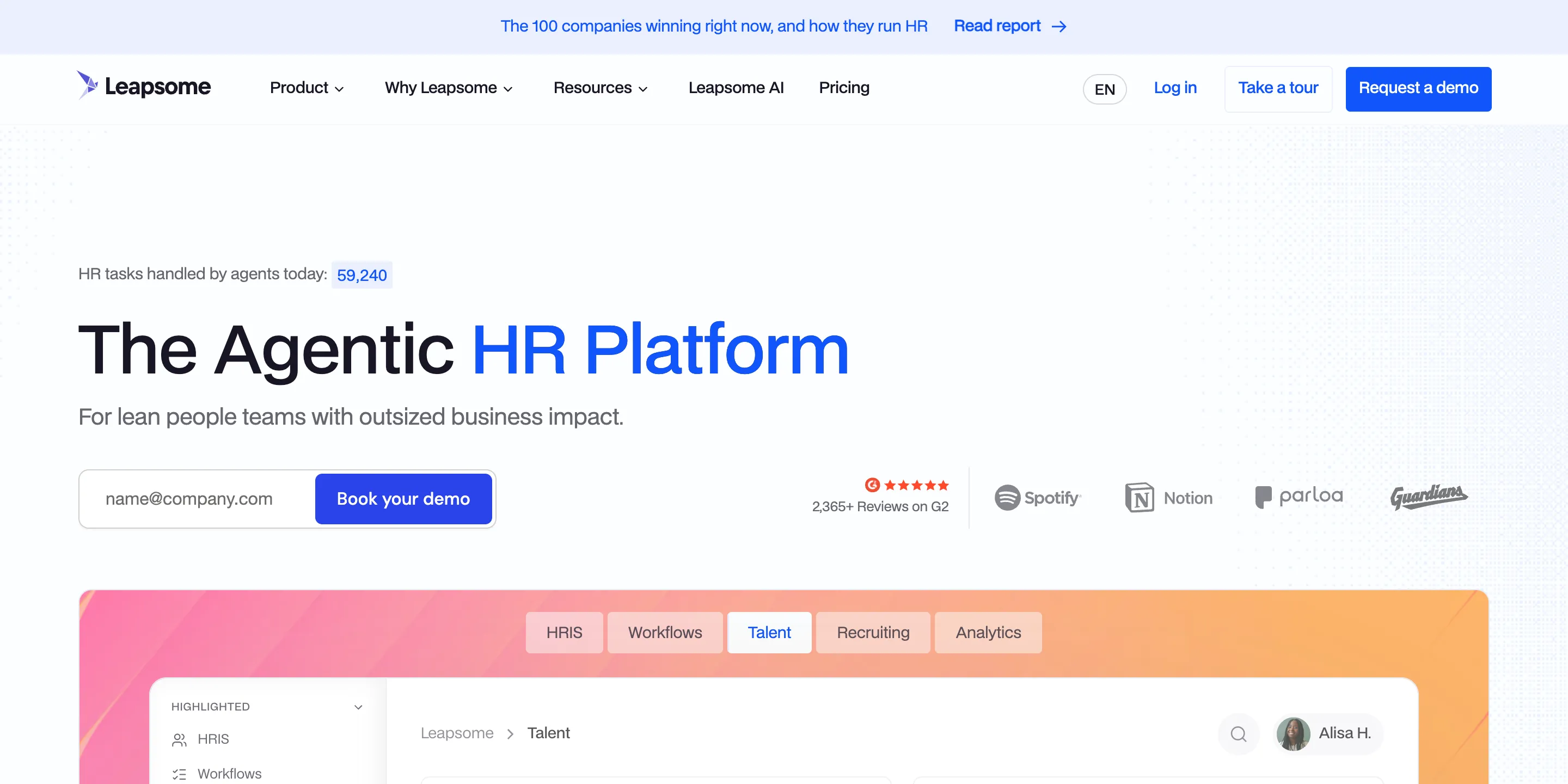Focus the name@company.com email field
1568x784 pixels.
pyautogui.click(x=198, y=499)
